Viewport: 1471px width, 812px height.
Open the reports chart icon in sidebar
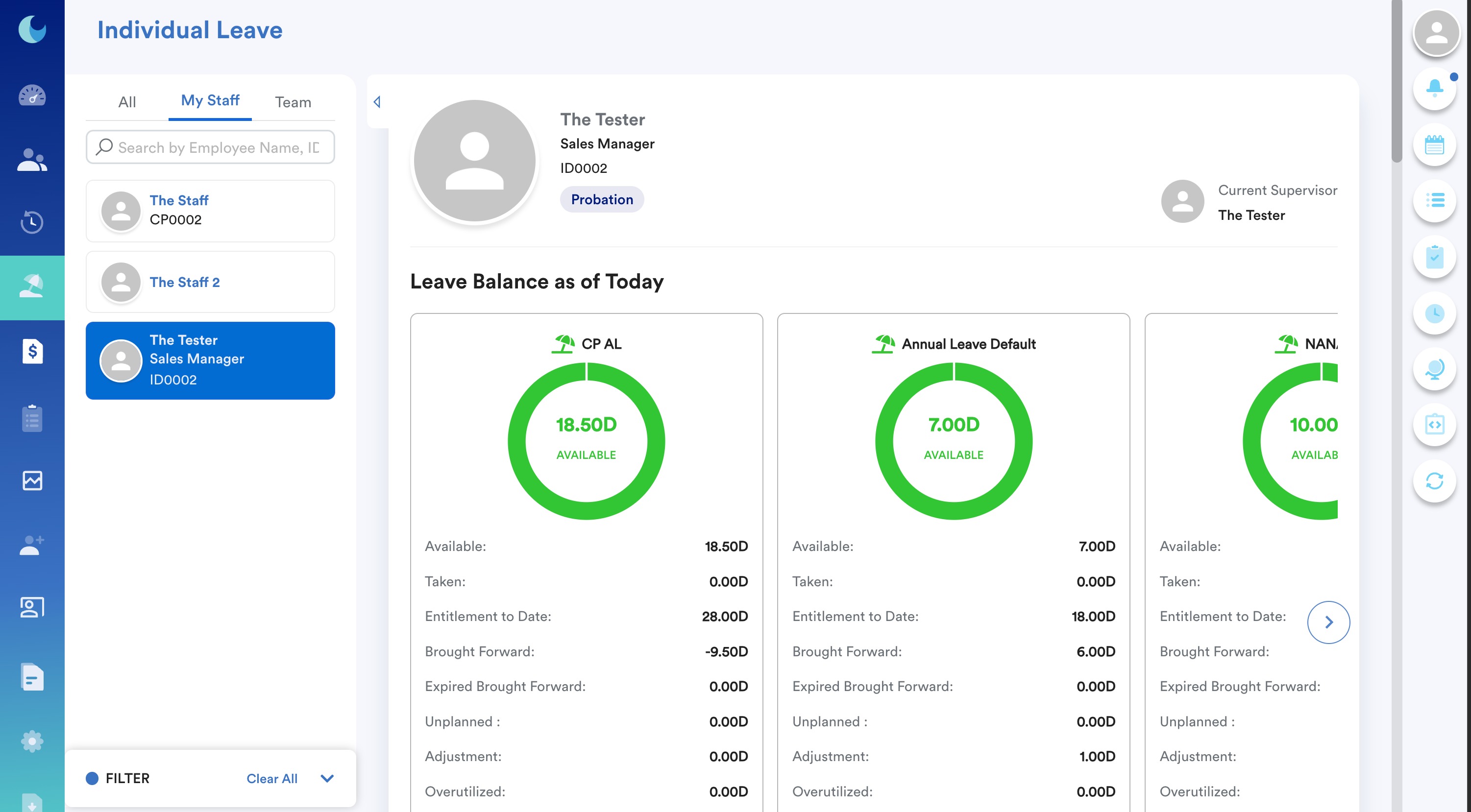[32, 480]
